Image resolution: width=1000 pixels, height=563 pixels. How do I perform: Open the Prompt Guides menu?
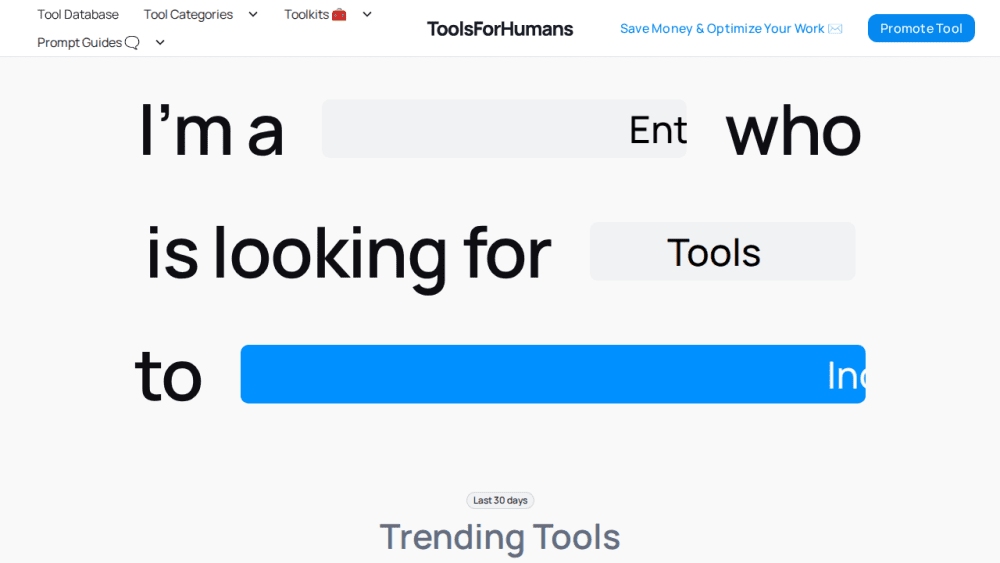coord(88,42)
